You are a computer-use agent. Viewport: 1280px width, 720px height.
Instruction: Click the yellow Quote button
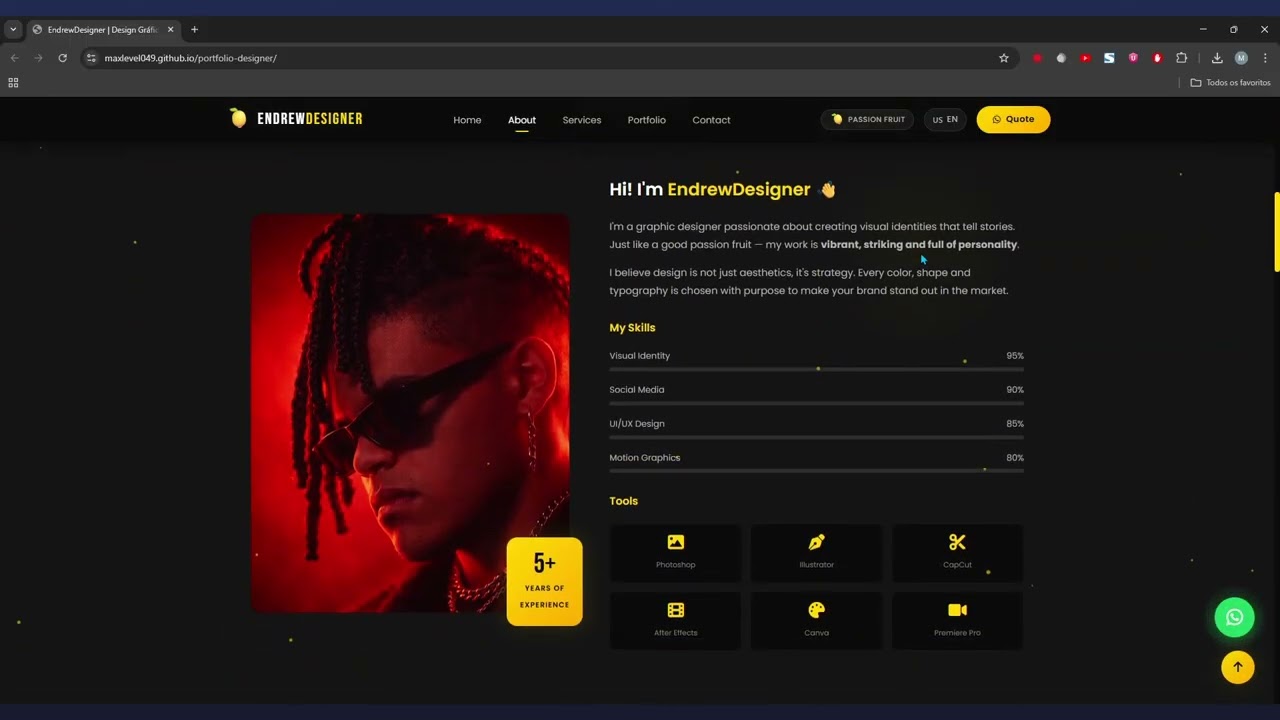click(1013, 119)
